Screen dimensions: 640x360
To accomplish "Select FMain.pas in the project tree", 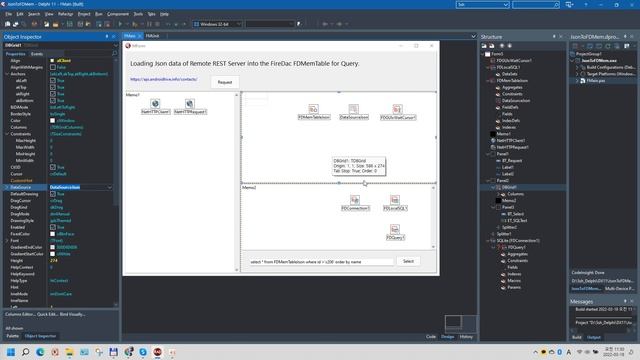I will pos(596,81).
